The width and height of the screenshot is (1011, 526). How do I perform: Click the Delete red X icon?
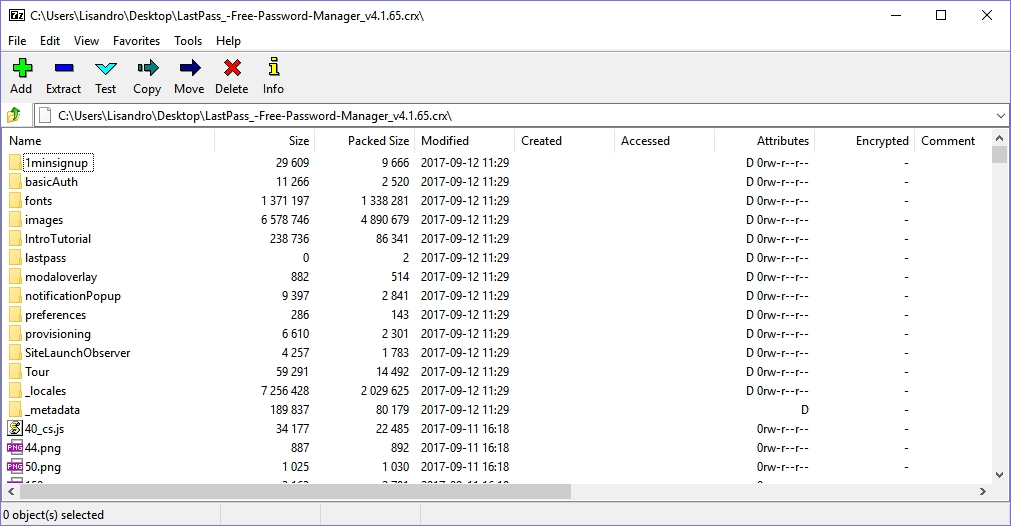pos(232,68)
